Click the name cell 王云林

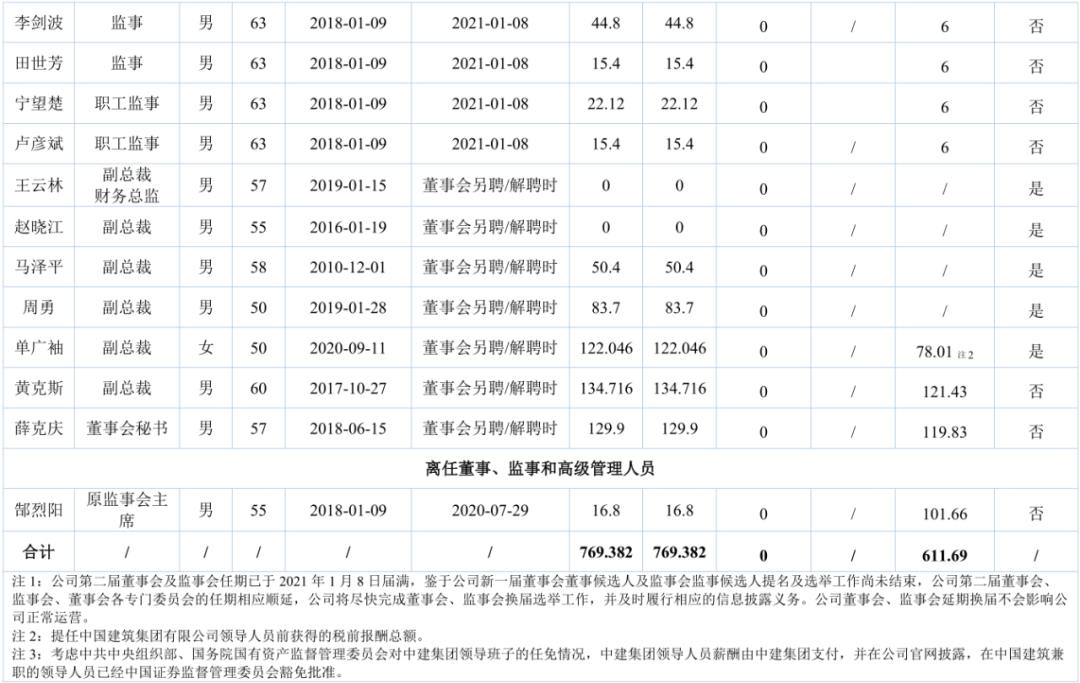tap(39, 185)
